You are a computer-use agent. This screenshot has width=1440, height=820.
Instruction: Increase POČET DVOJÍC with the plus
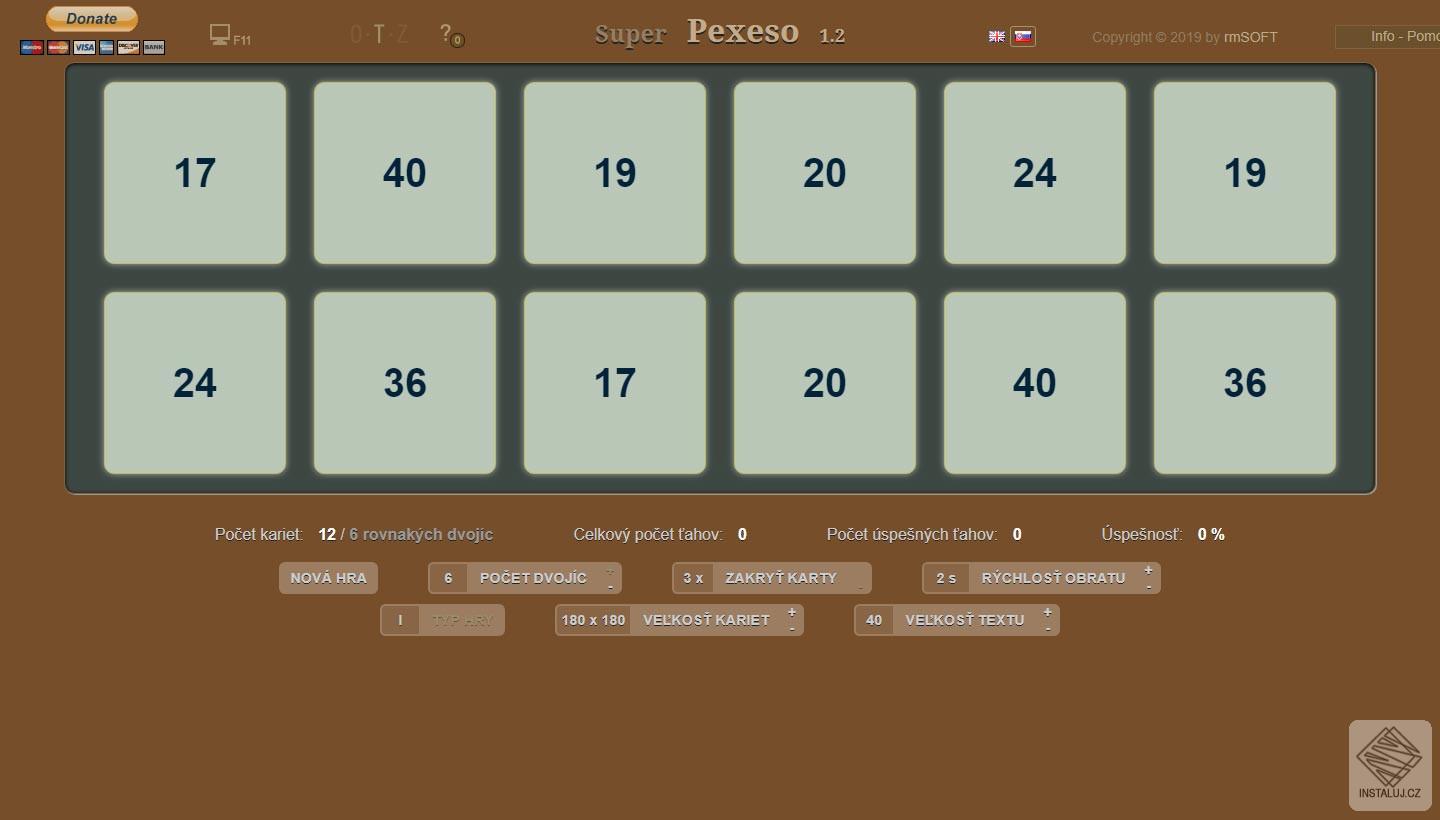[610, 571]
